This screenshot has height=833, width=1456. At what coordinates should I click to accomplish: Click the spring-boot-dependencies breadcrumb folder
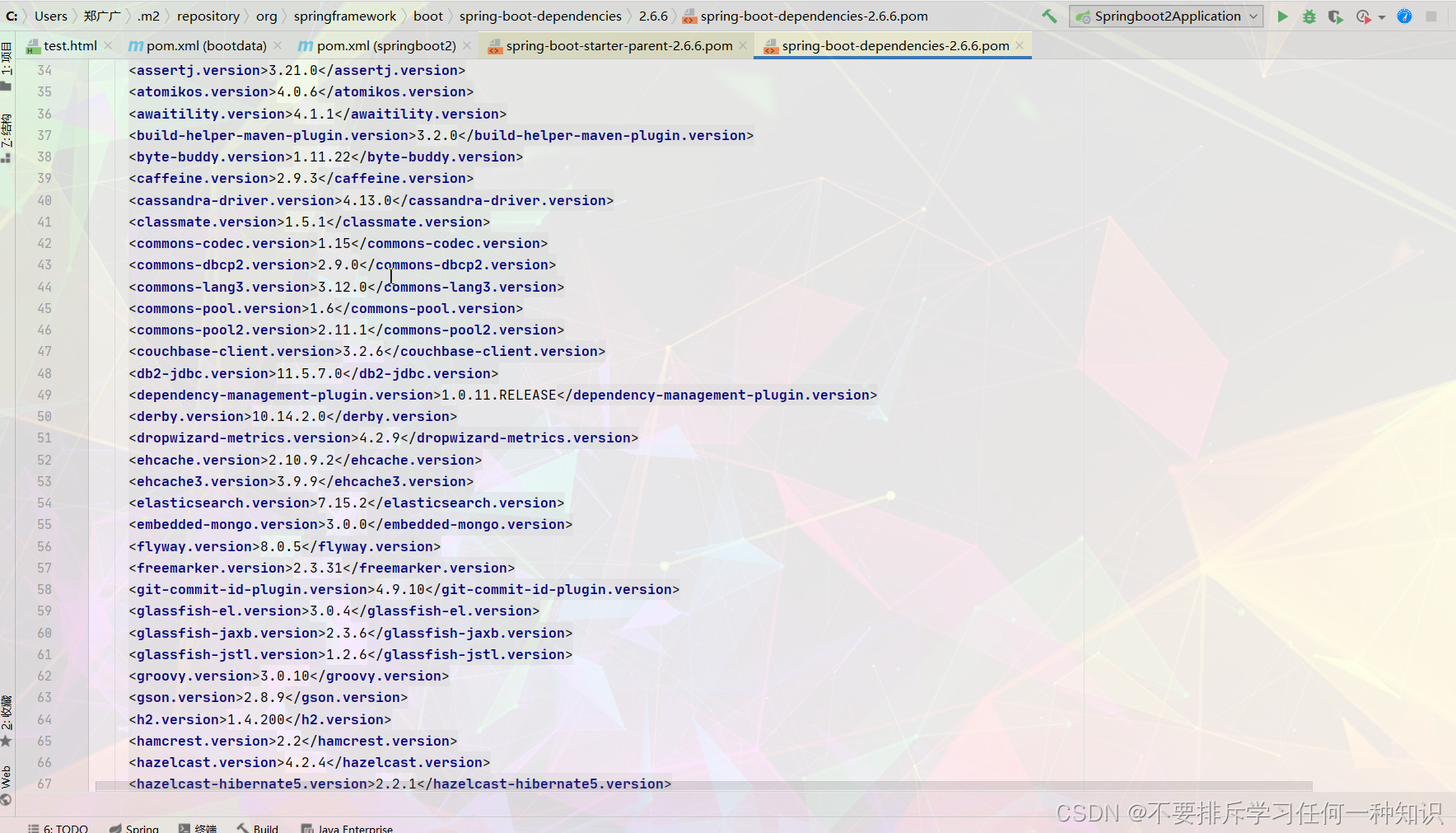point(540,16)
